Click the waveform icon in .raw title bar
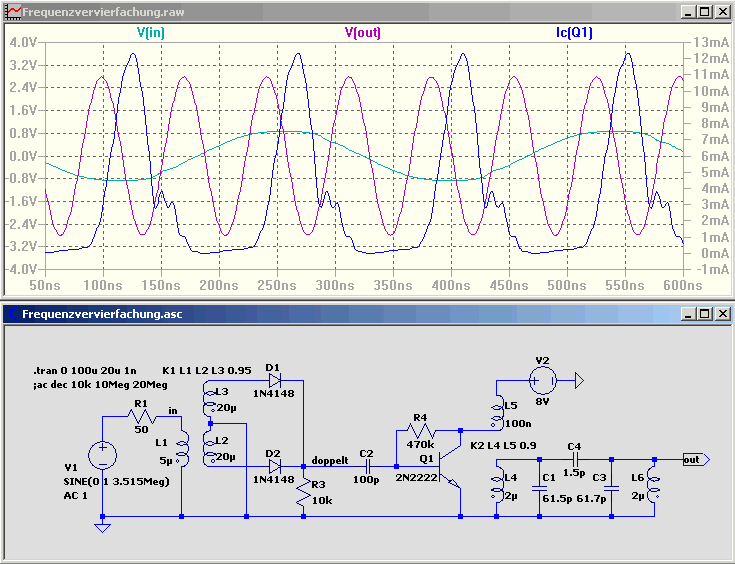The height and width of the screenshot is (564, 735). [x=13, y=12]
